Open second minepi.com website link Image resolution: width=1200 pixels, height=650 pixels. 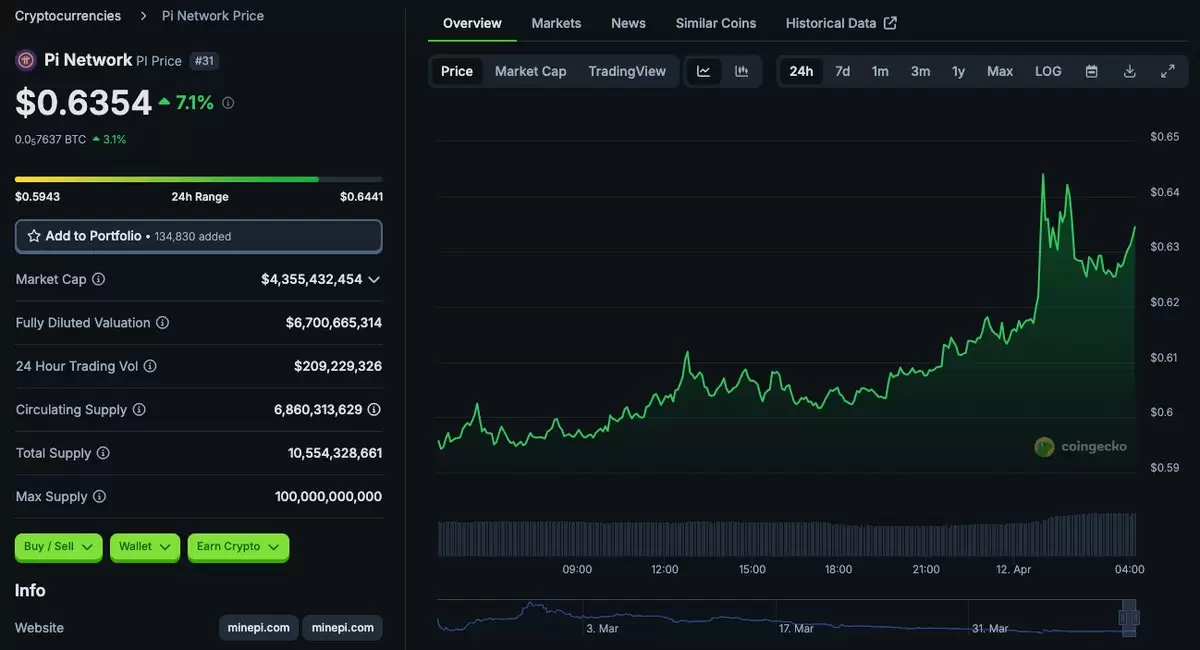pos(342,628)
